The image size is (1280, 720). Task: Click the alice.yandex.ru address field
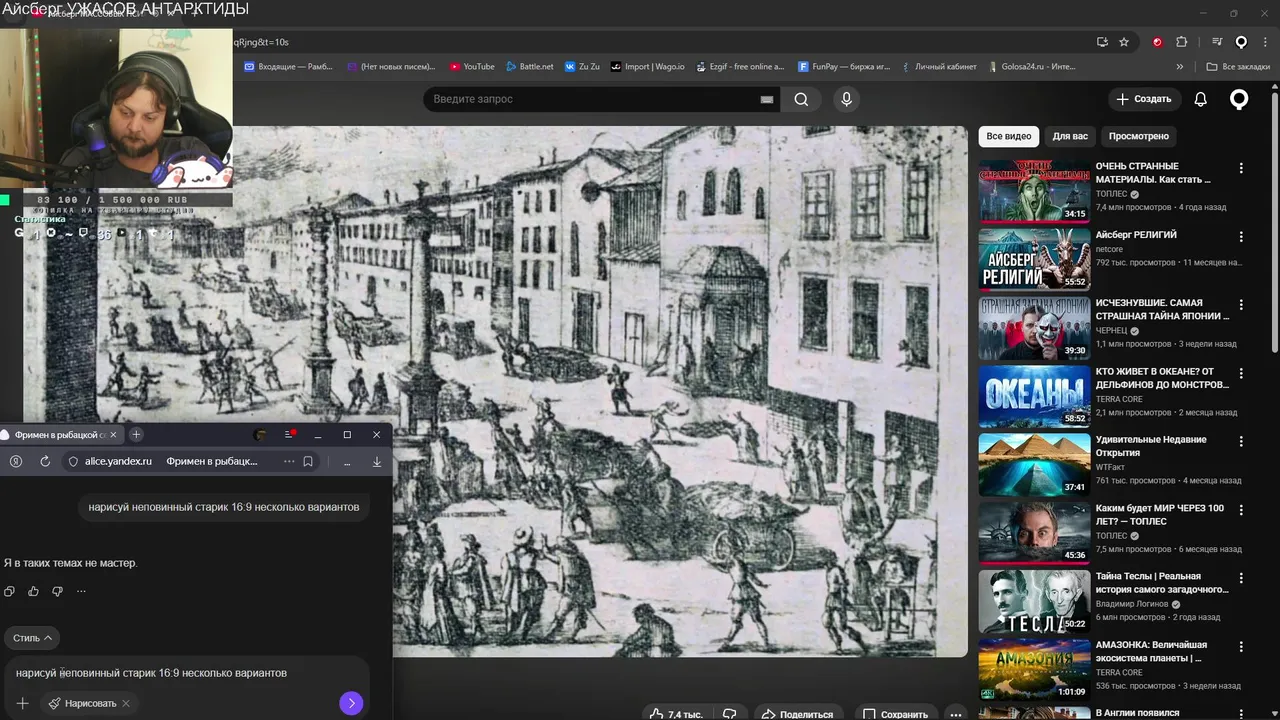pyautogui.click(x=190, y=461)
